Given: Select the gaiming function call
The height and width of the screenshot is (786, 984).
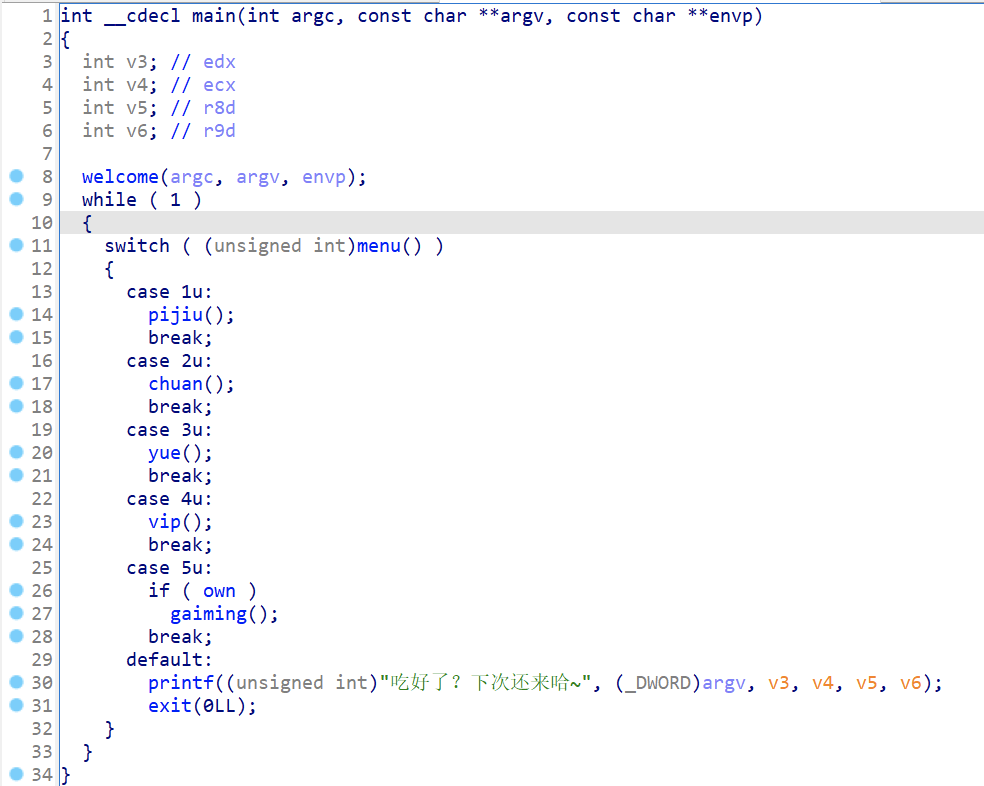Looking at the screenshot, I should (x=208, y=614).
